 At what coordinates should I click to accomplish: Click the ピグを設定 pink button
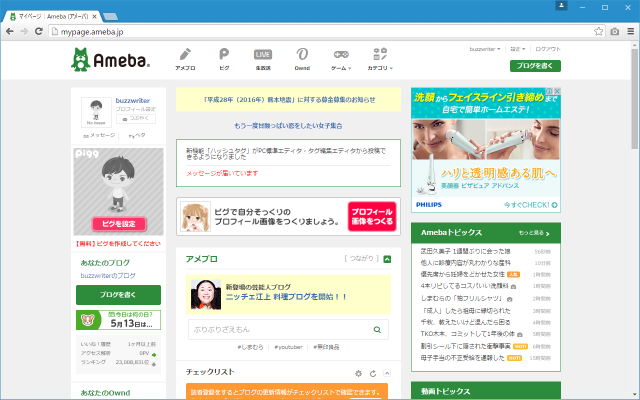119,224
